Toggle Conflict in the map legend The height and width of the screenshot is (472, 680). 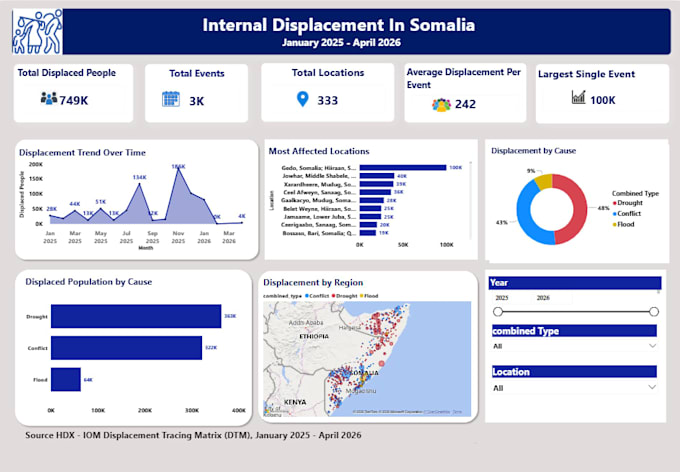point(317,296)
